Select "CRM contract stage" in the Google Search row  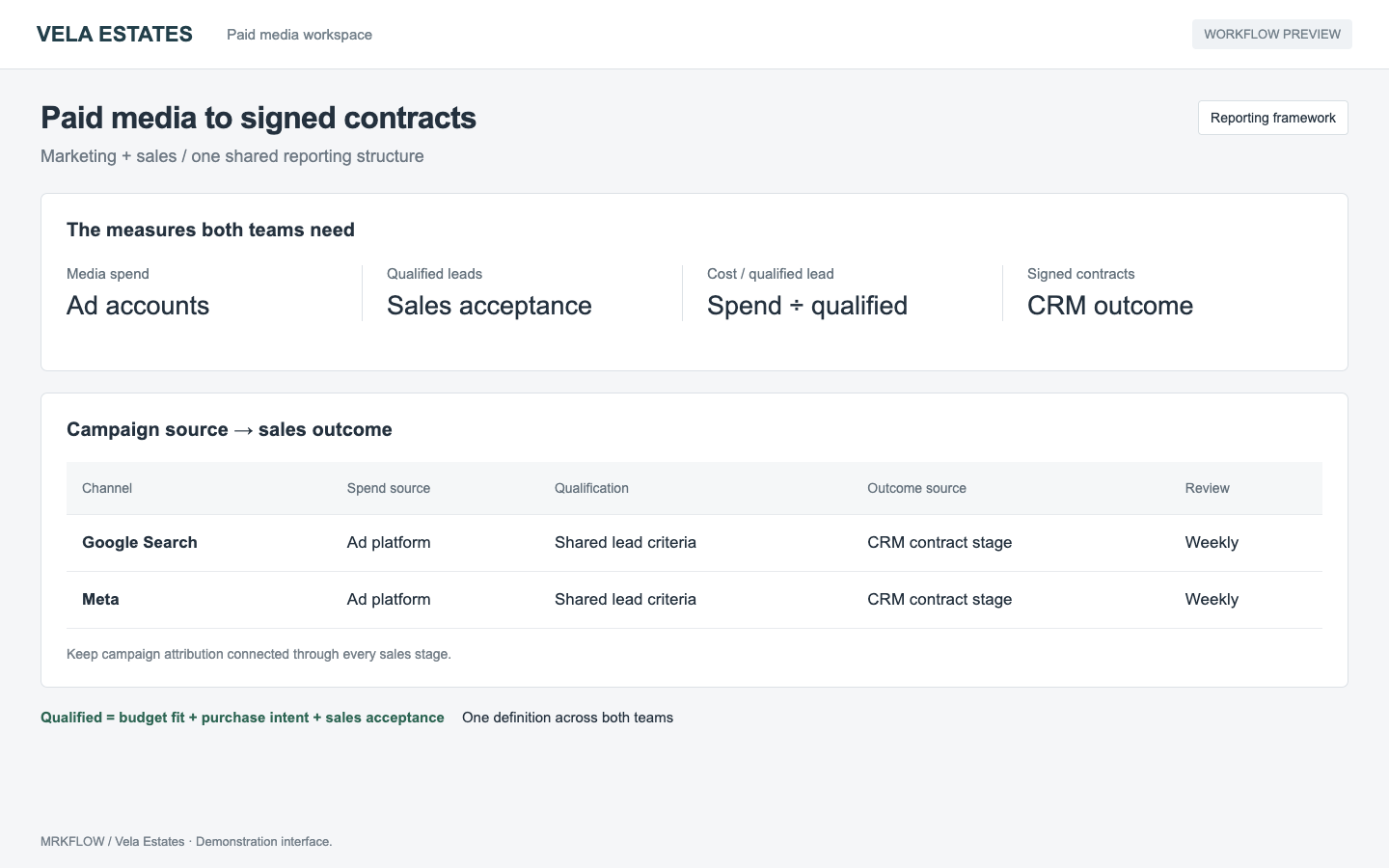pos(940,542)
